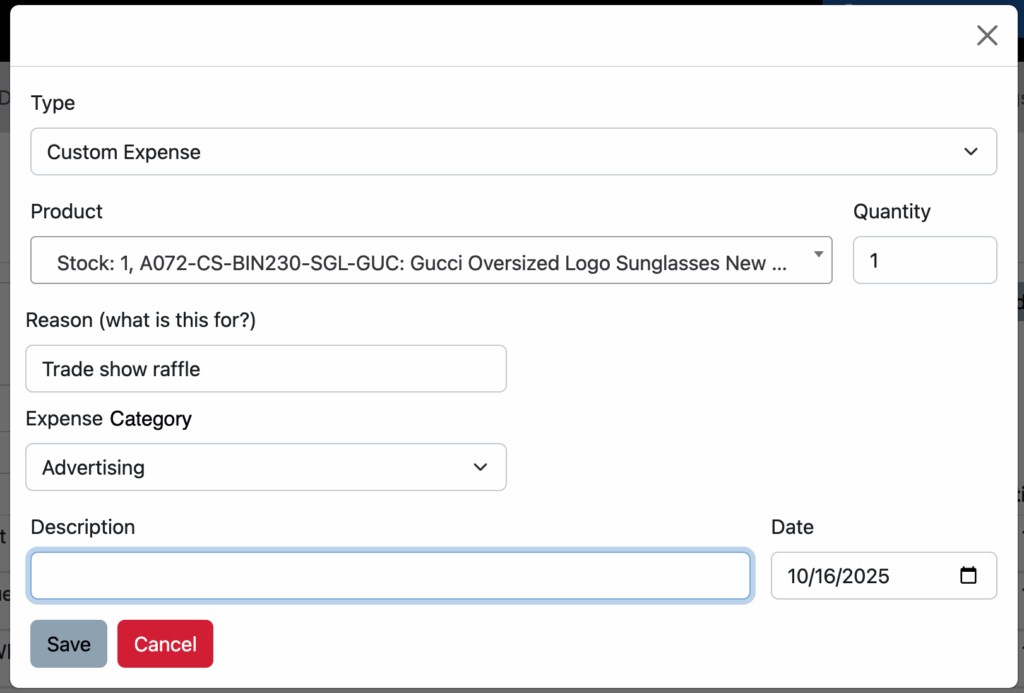Select the month segment in the Date field

click(798, 577)
